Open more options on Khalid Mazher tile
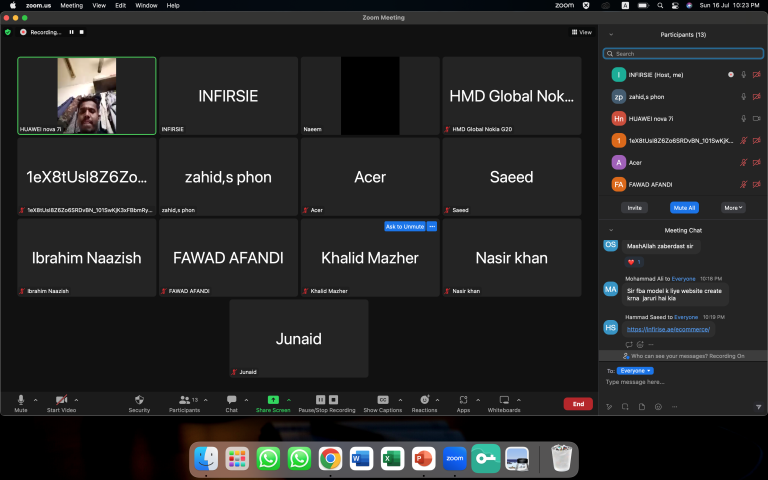 click(x=432, y=226)
